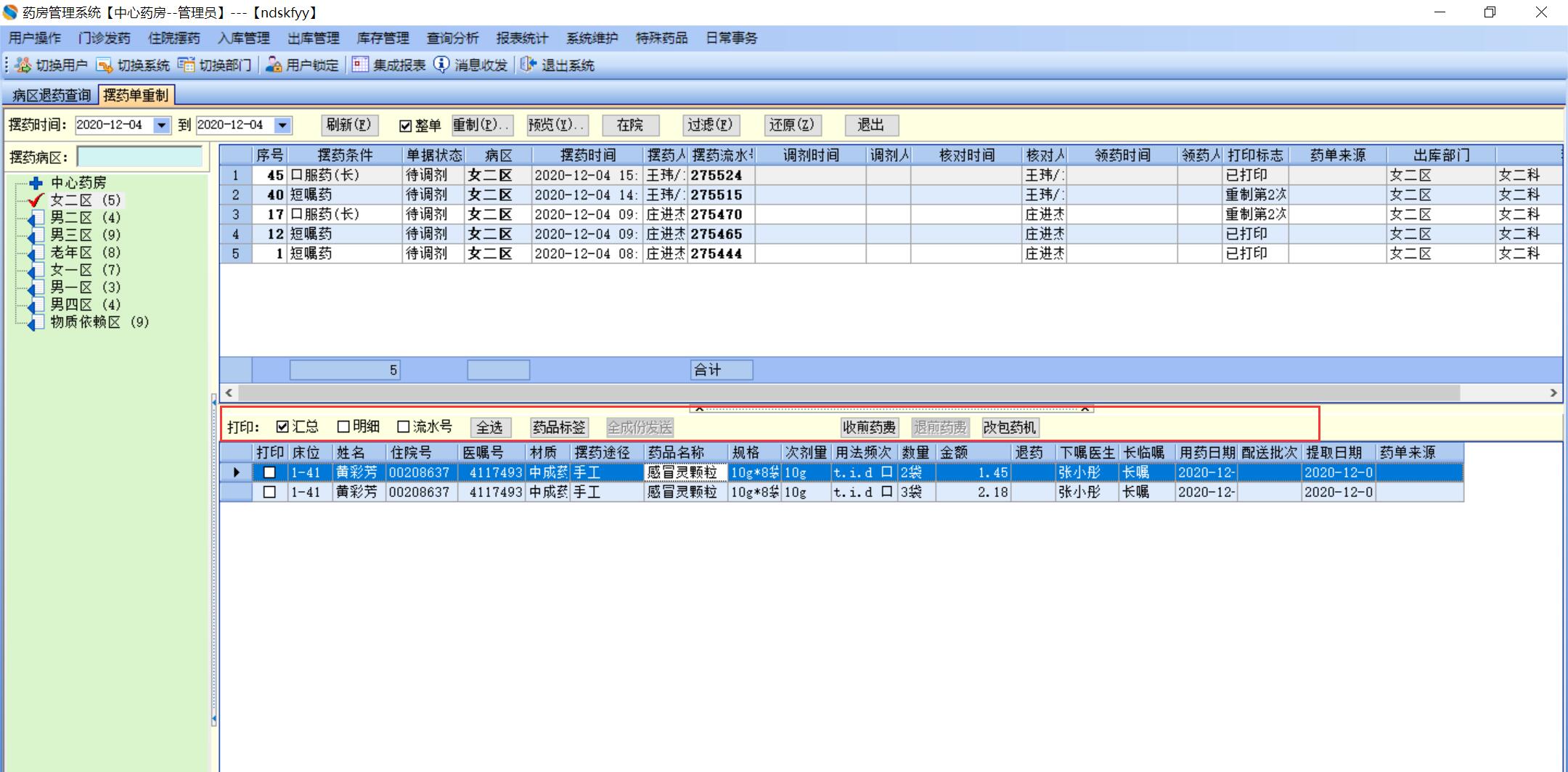Click the blue arrow icon beside 男三区

[x=36, y=235]
